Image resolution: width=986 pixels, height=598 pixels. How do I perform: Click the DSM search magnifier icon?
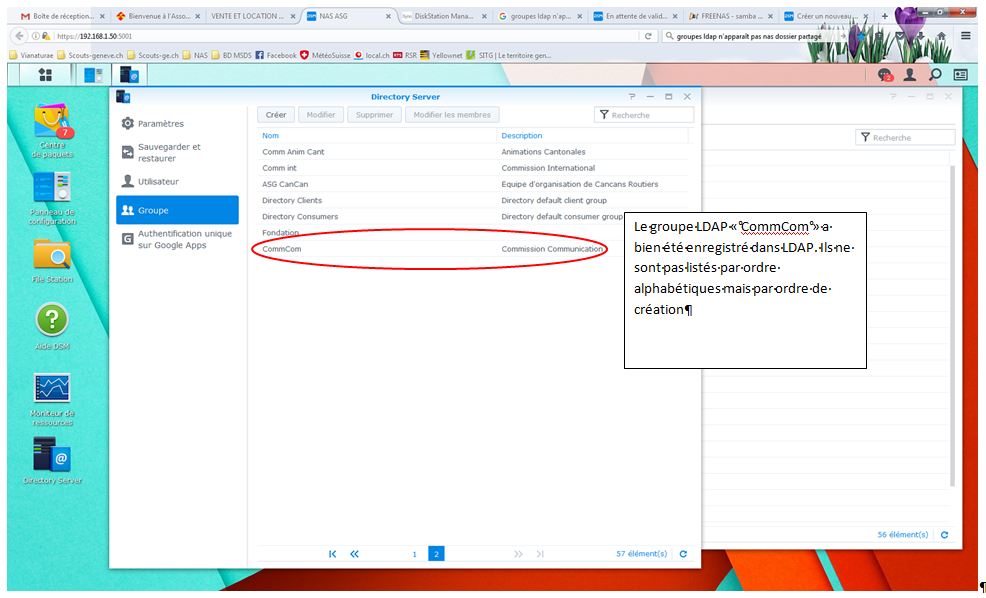[935, 75]
